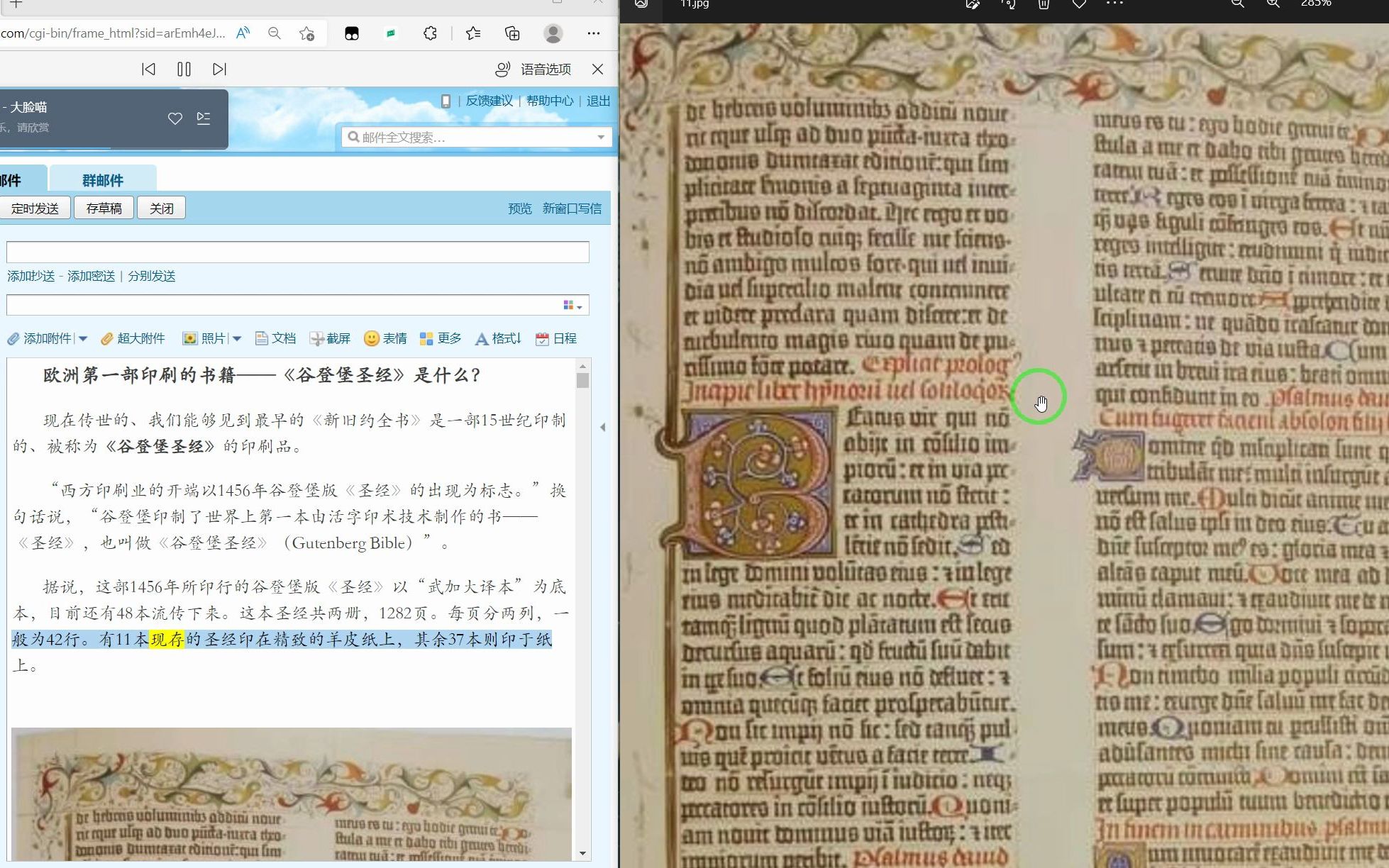Open the Photos viewer more options menu

point(1114,4)
